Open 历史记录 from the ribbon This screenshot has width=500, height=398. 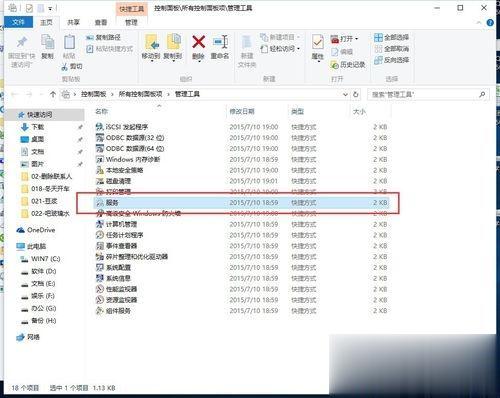pos(348,65)
